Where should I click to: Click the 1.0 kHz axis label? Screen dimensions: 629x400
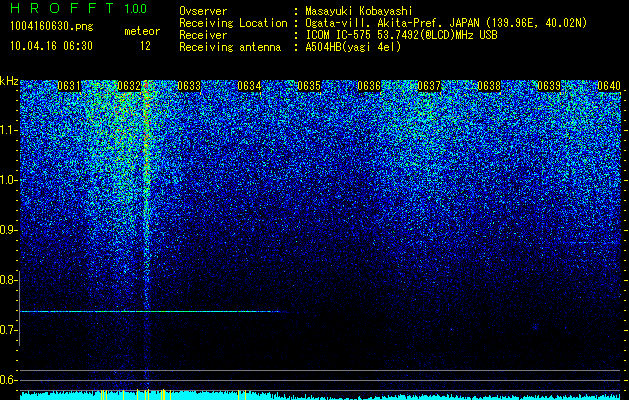[9, 180]
